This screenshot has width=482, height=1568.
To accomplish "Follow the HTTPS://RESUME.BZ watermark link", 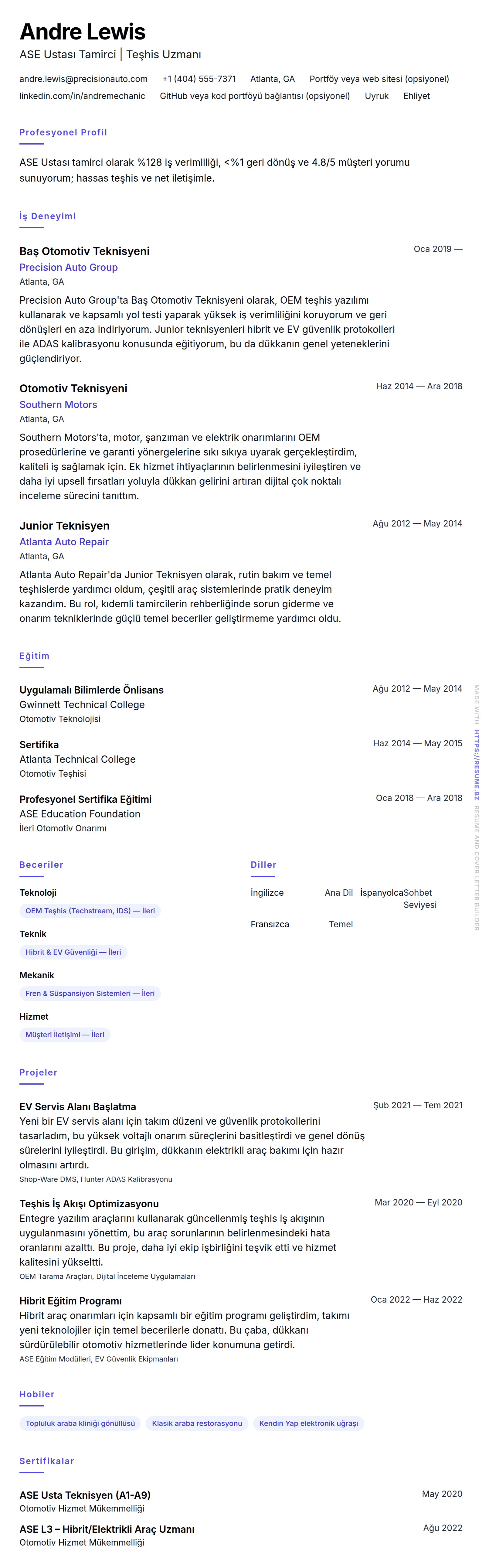I will (x=477, y=765).
